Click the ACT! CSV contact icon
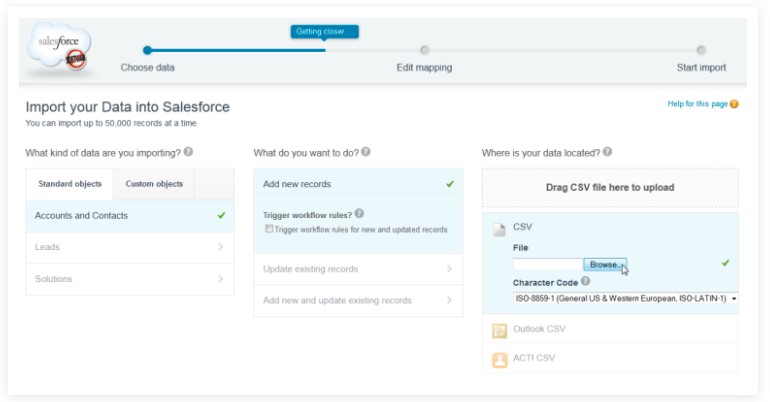This screenshot has height=402, width=770. point(499,360)
